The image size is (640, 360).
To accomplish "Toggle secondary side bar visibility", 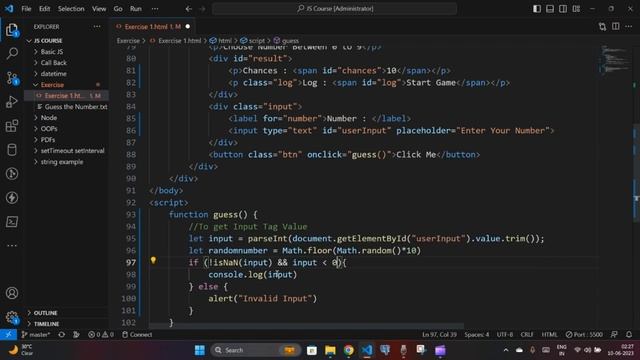I will click(563, 9).
